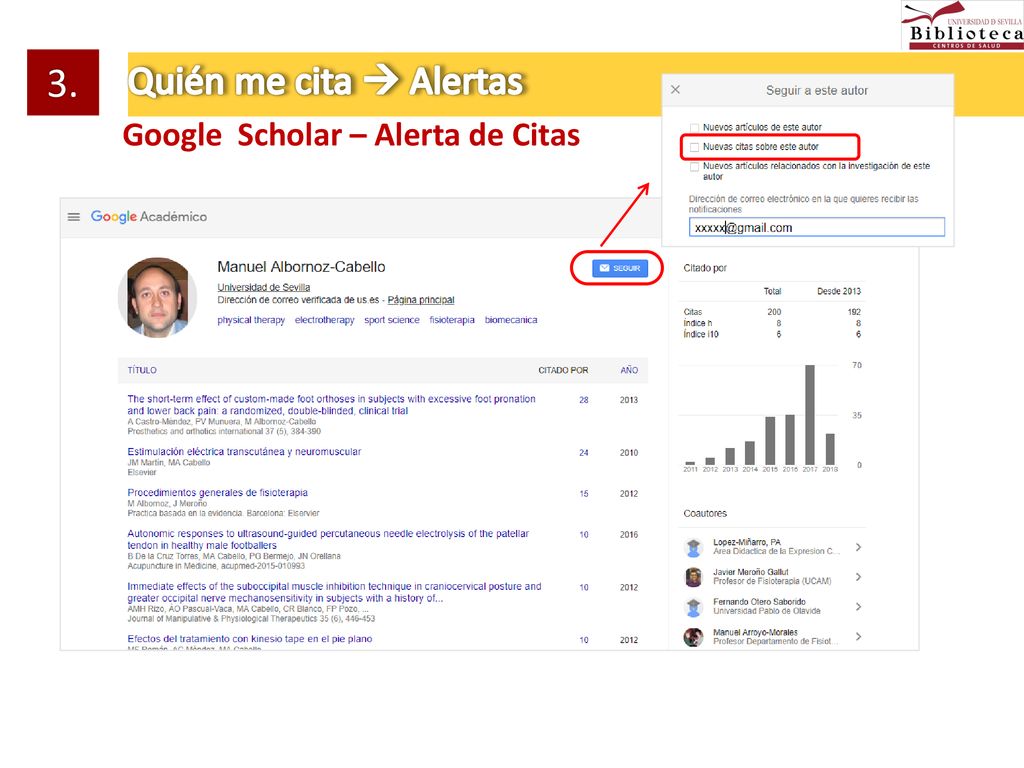
Task: Open coauthor Javier Meroño Gallut profile
Action: (750, 572)
